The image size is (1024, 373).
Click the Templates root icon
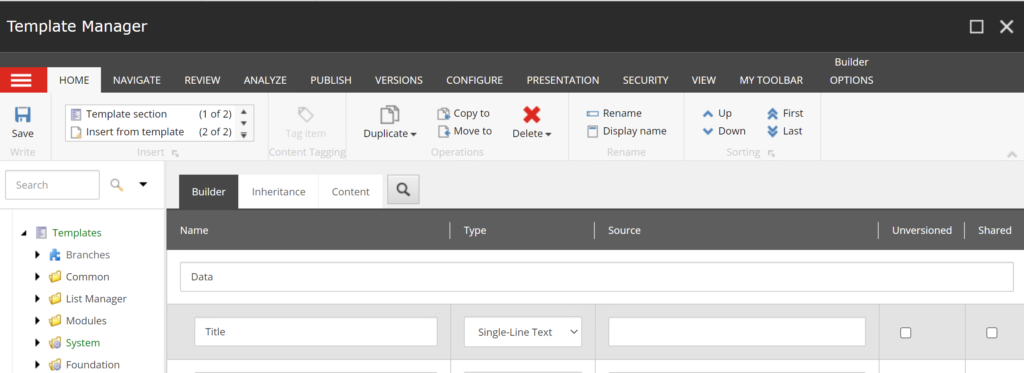pos(42,233)
